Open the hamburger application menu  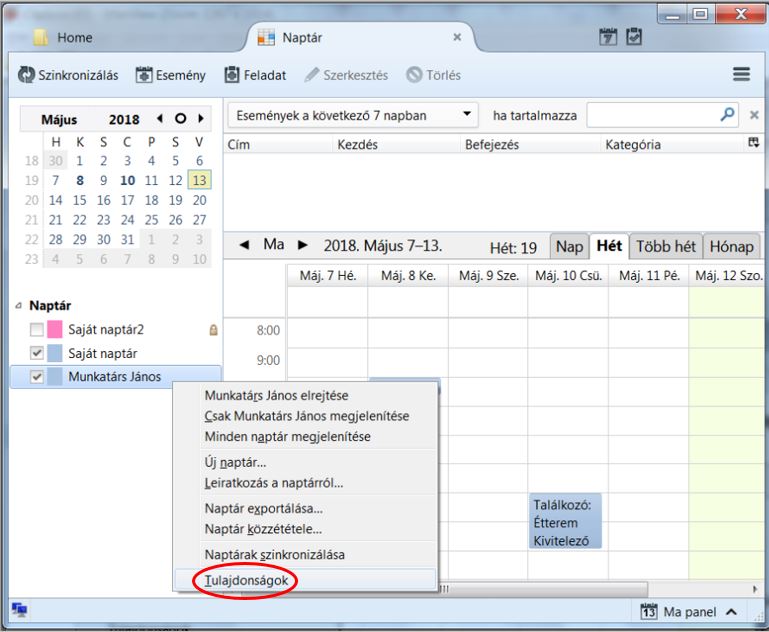pos(741,75)
